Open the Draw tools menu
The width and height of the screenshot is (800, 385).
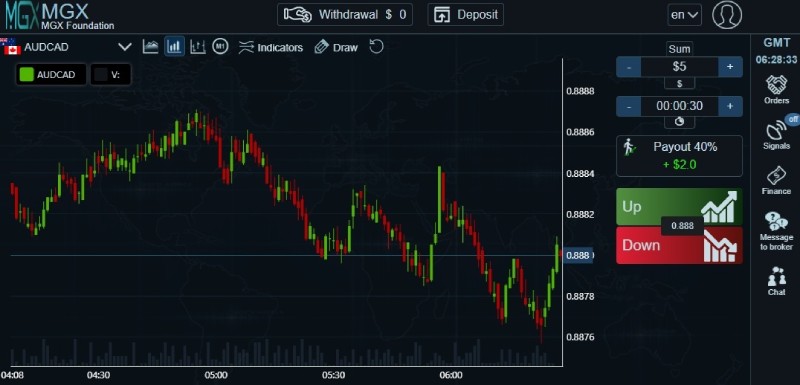point(336,47)
